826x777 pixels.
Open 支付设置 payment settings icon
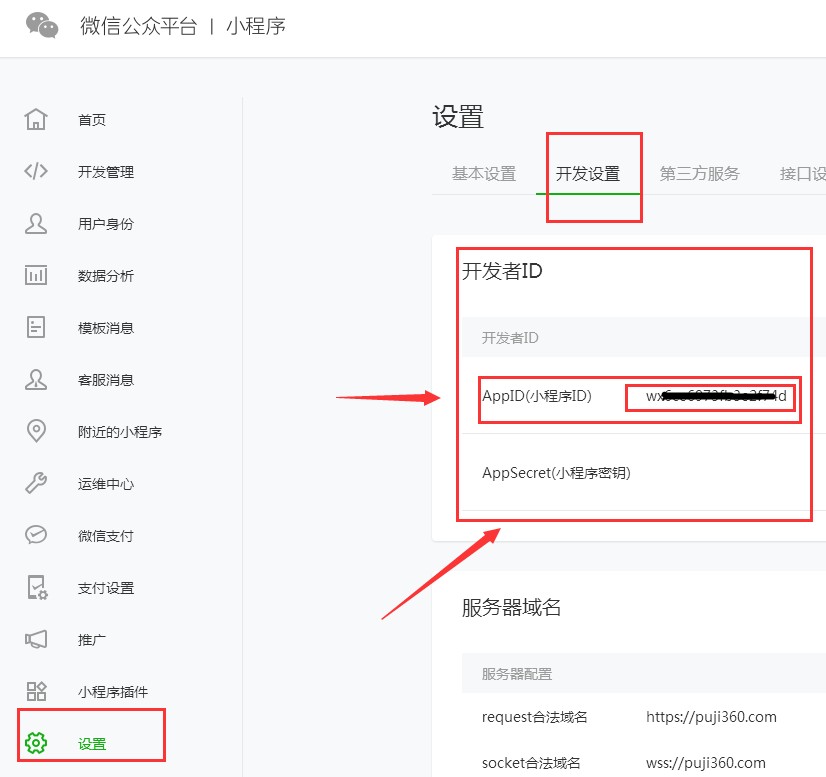35,587
